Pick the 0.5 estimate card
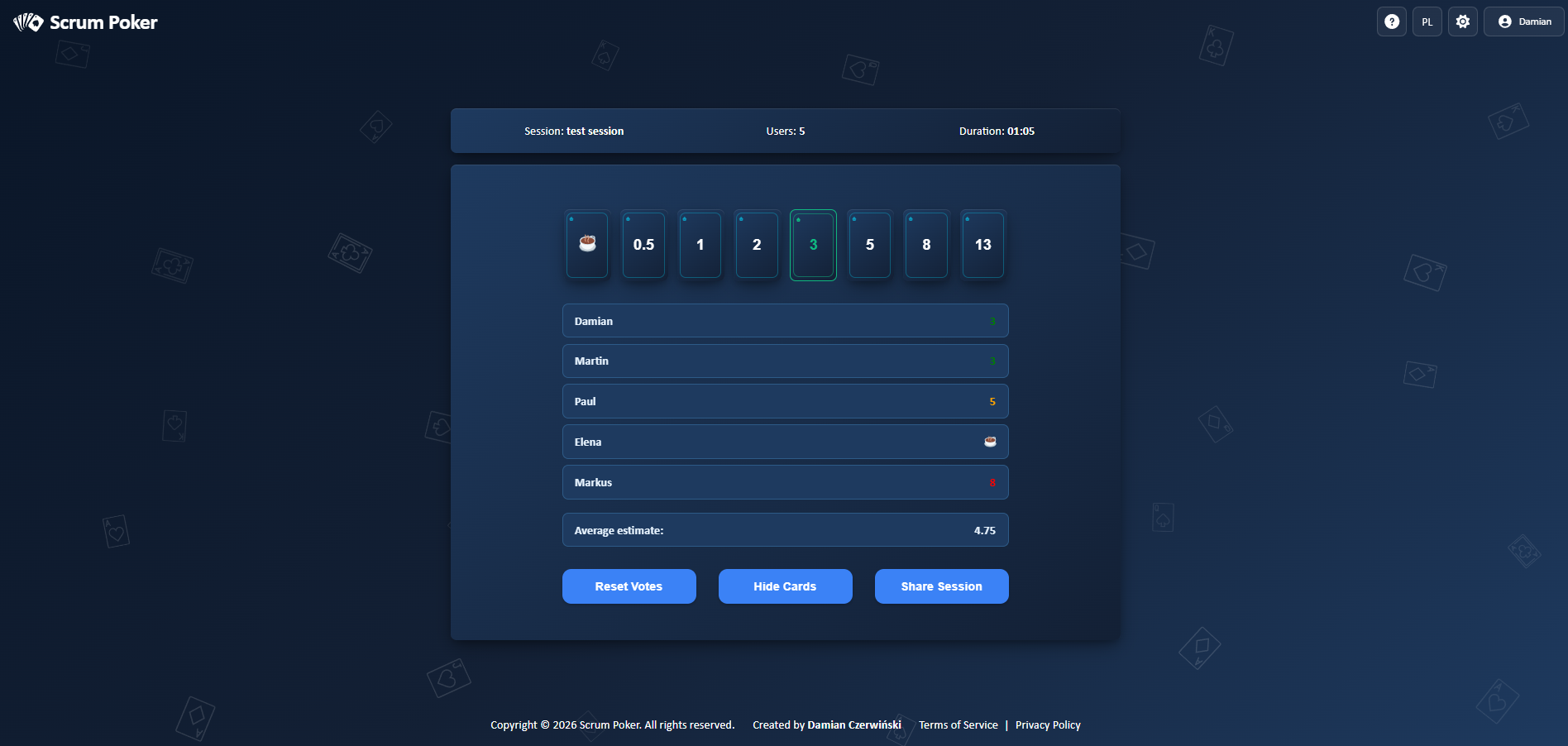Screen dimensions: 1568x746 tap(643, 245)
